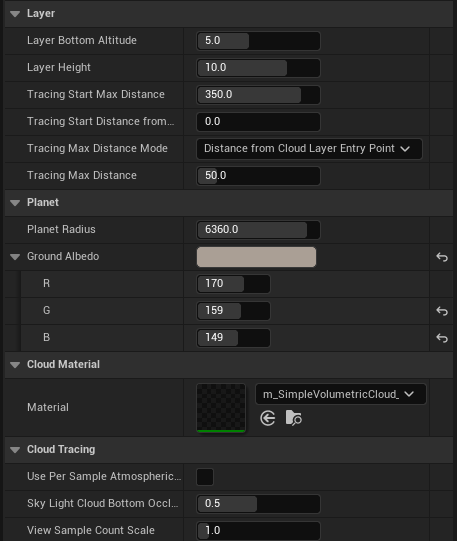Click the Planet Radius value field
The width and height of the screenshot is (457, 541).
click(x=258, y=230)
